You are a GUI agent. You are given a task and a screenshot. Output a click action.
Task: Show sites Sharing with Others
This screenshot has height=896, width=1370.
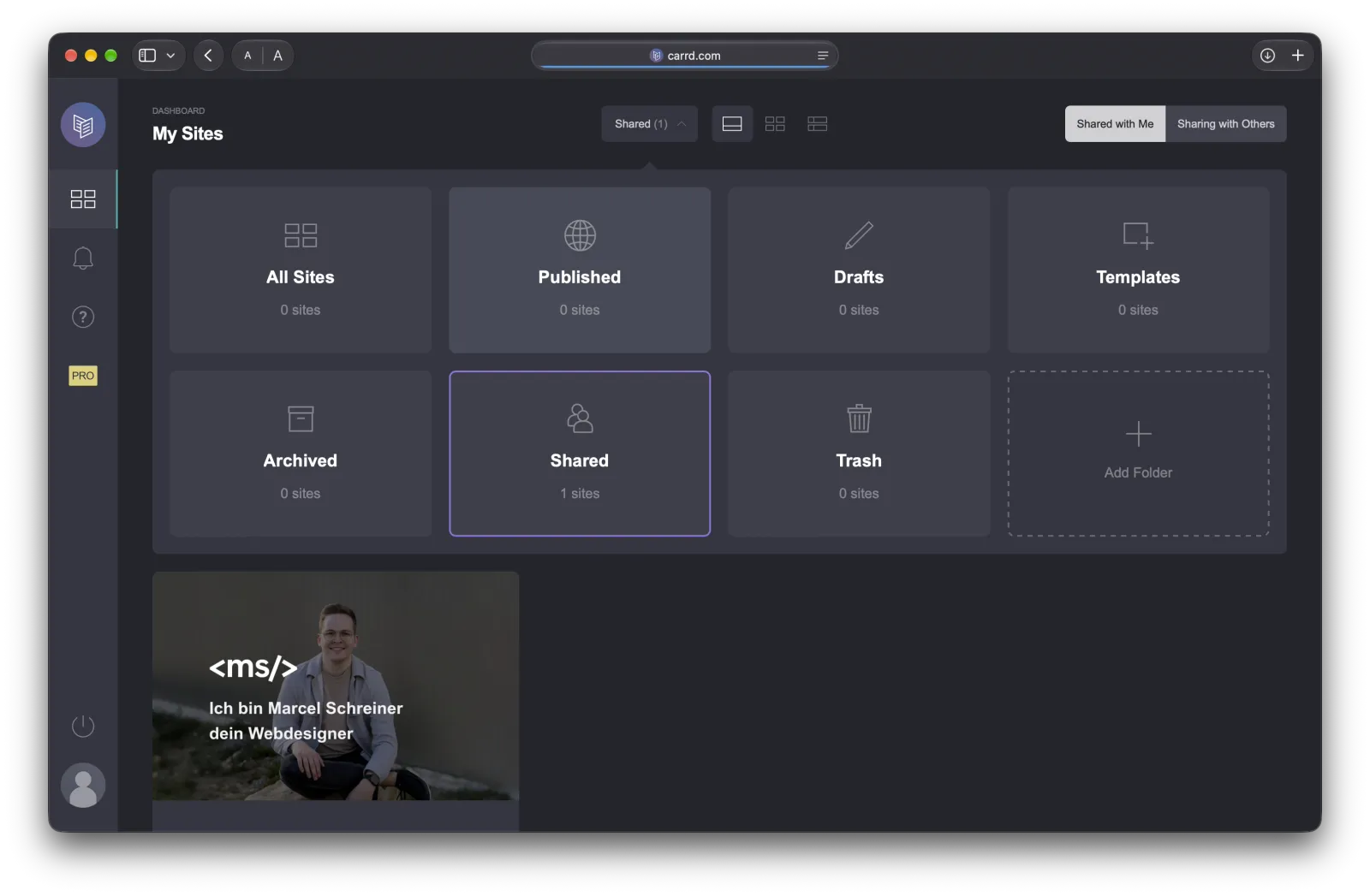1226,124
